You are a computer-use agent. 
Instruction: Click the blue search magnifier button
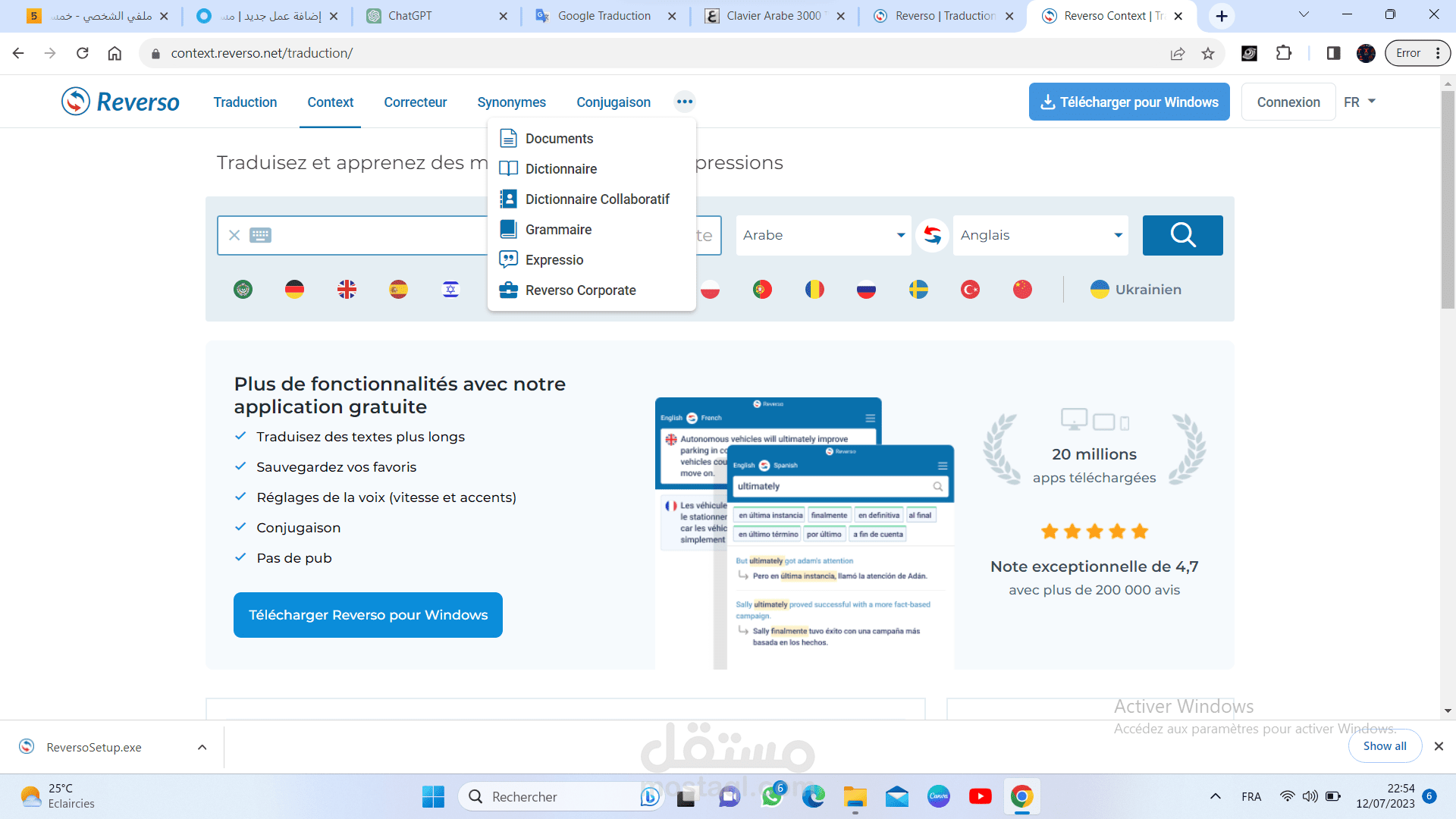point(1182,235)
